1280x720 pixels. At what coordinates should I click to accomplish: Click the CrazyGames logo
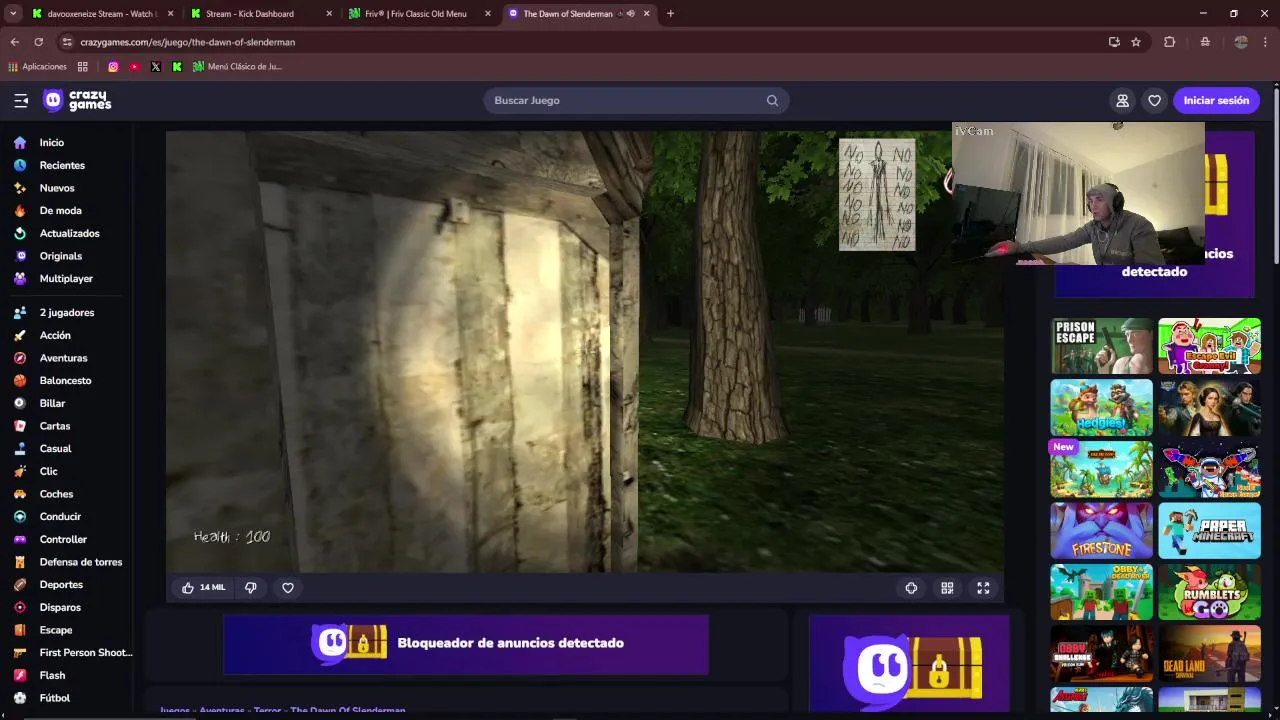point(77,100)
